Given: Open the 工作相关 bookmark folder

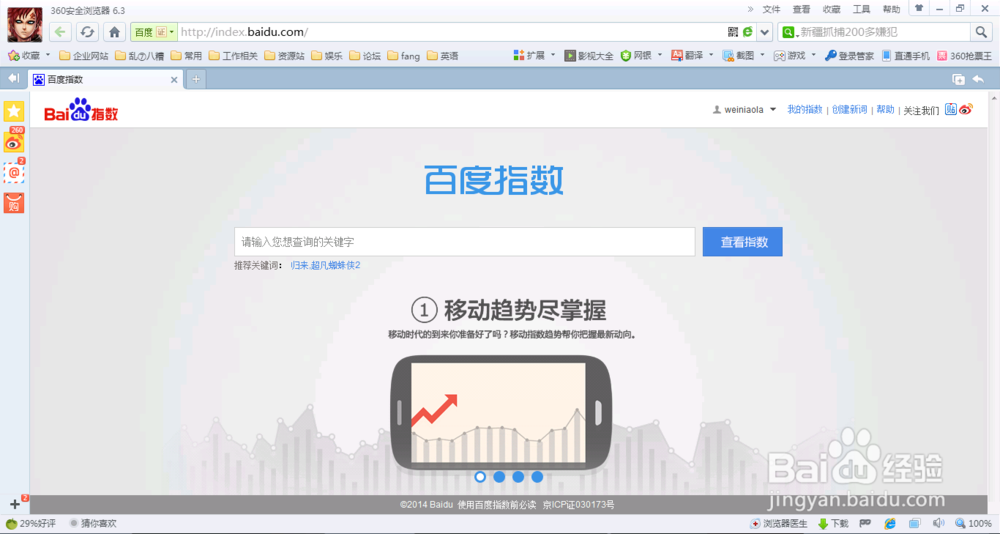Looking at the screenshot, I should pos(233,56).
